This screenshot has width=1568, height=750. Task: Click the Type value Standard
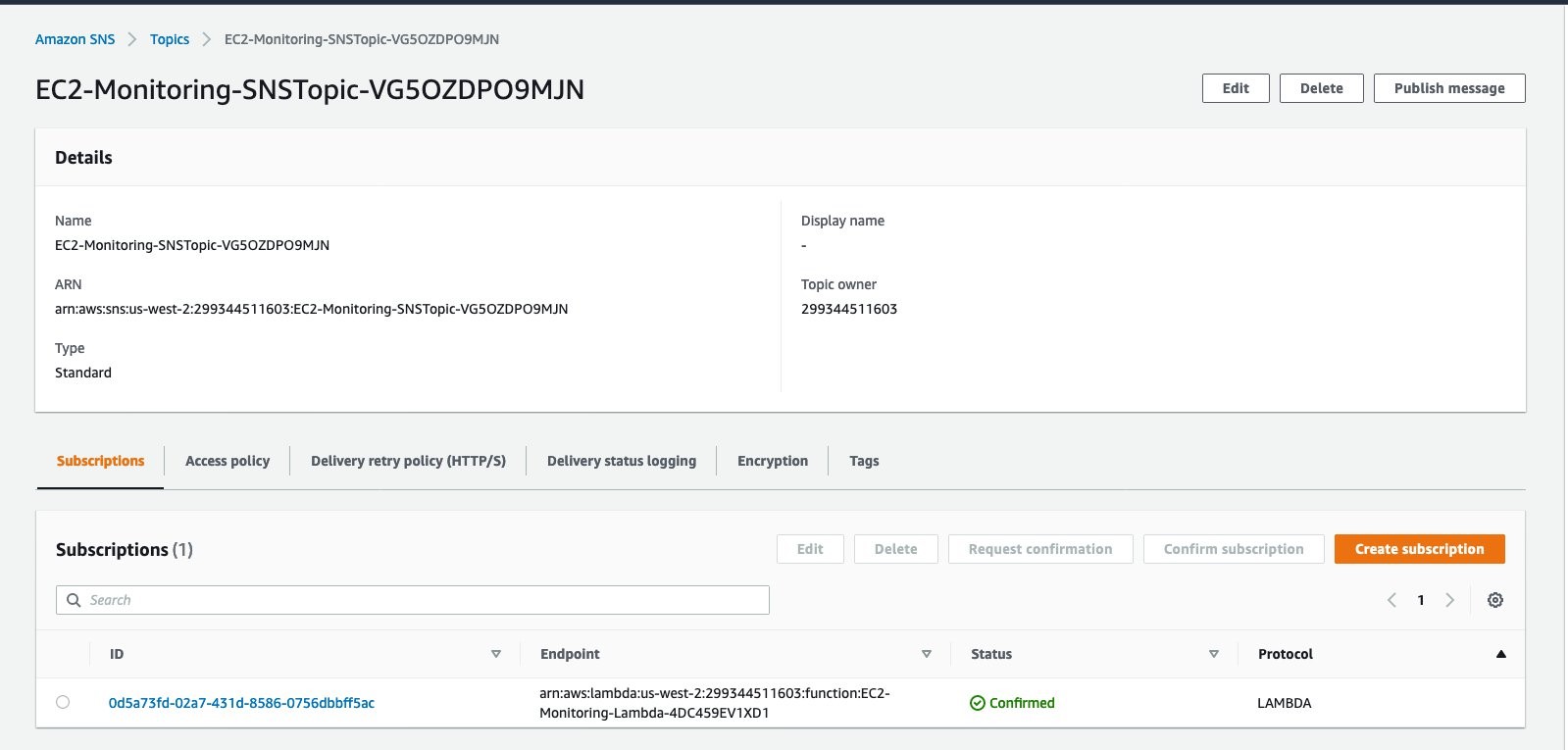[83, 373]
